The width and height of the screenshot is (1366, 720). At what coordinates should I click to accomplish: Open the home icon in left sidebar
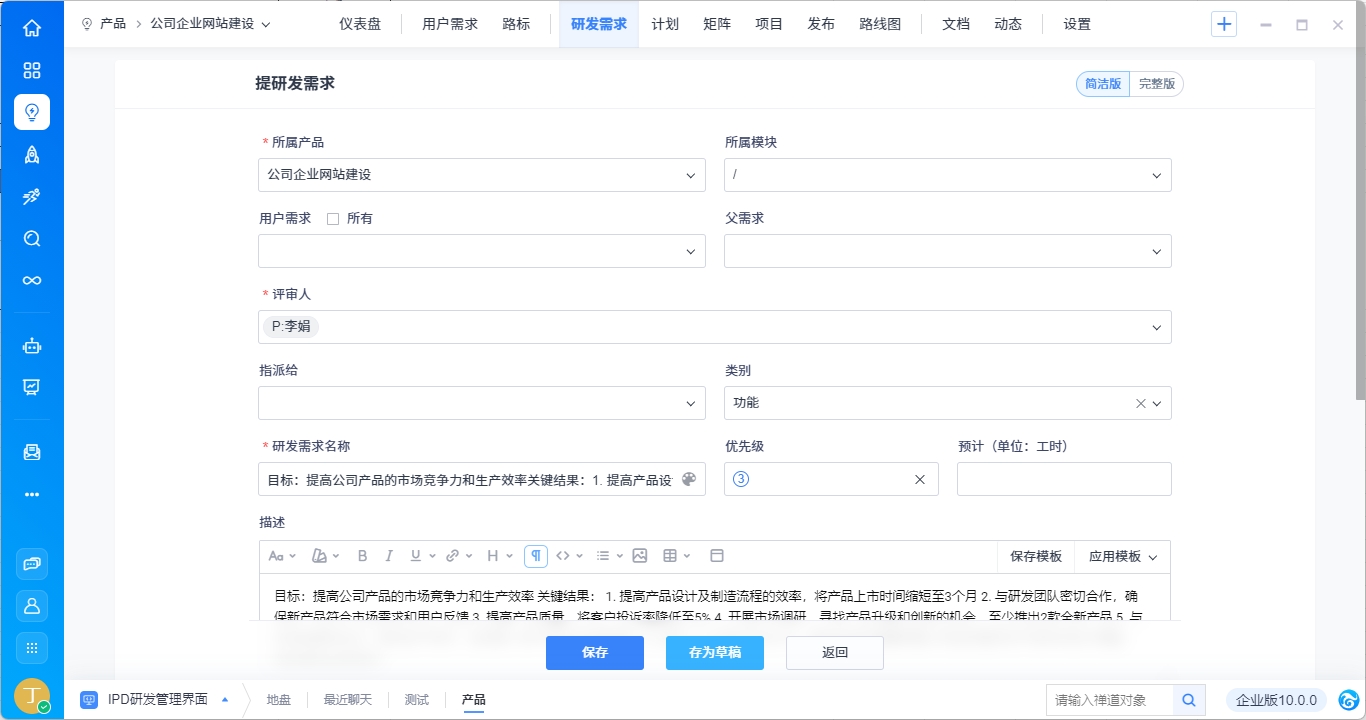click(x=32, y=28)
